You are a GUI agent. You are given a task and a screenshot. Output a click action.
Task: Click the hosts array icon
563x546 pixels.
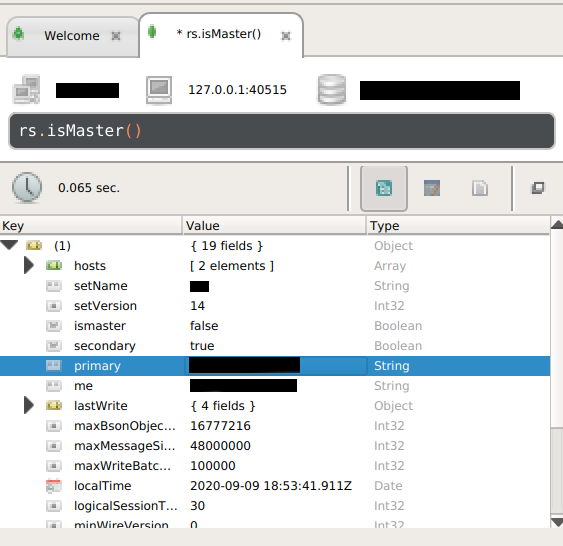click(x=54, y=266)
